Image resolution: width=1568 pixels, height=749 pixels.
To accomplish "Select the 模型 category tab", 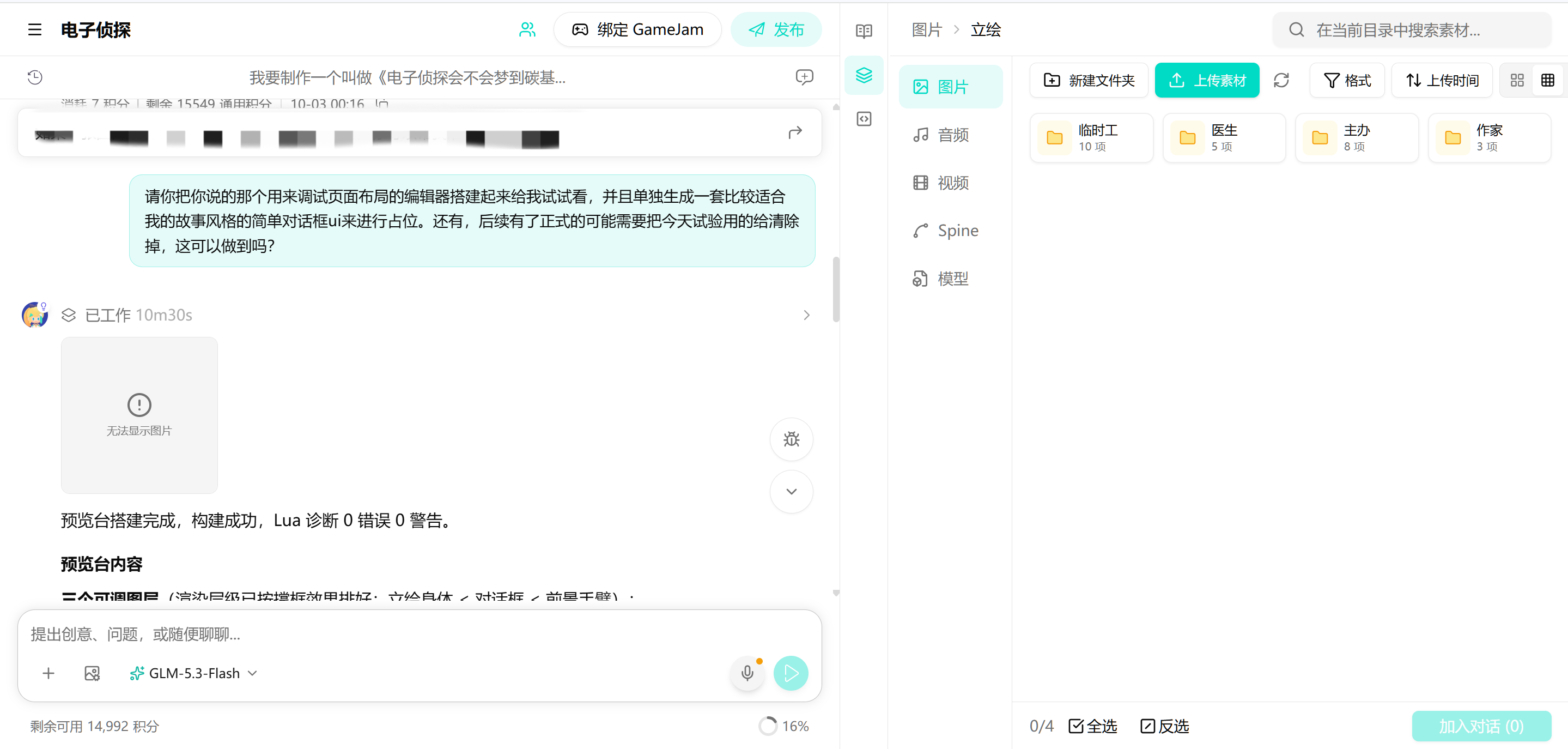I will (950, 279).
